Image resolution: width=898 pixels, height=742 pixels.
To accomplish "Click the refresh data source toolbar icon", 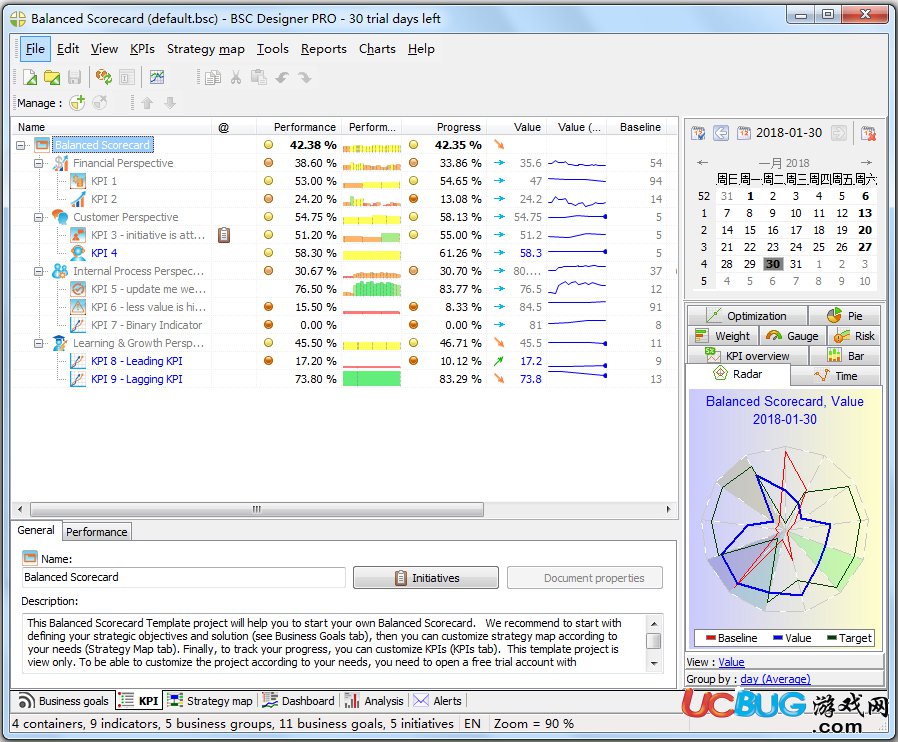I will coord(104,77).
